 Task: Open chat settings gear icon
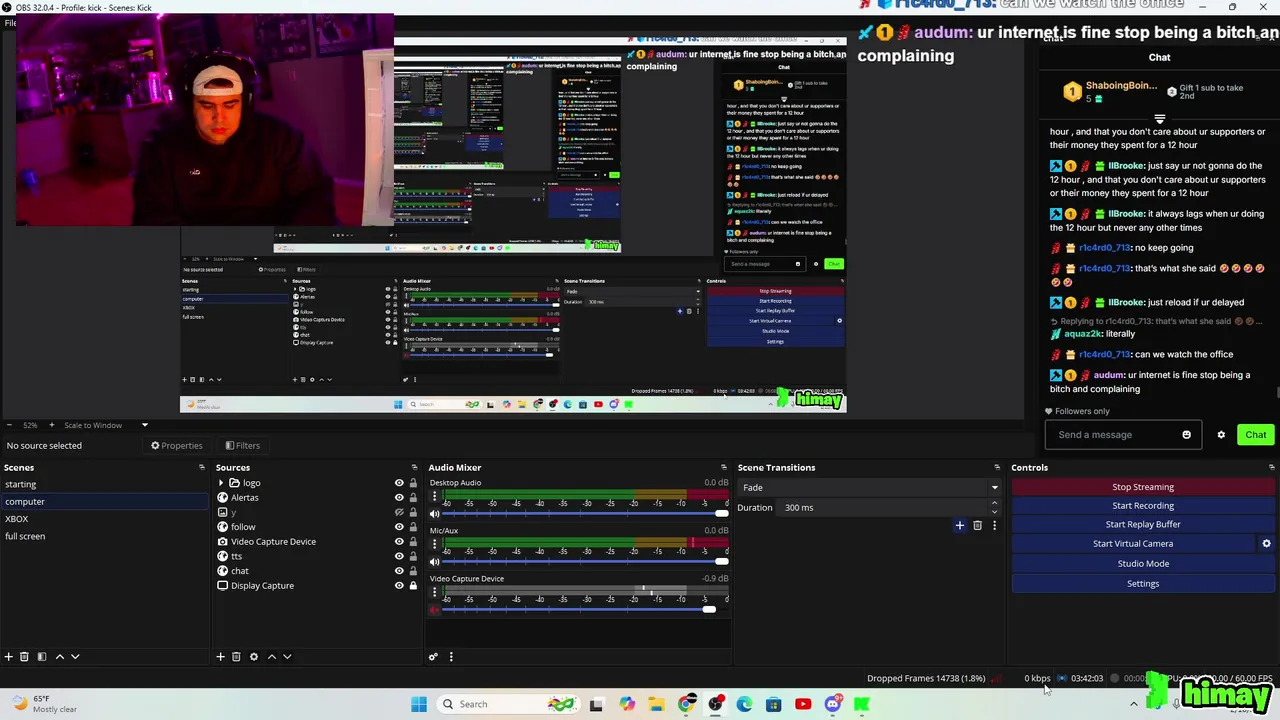pos(1221,435)
